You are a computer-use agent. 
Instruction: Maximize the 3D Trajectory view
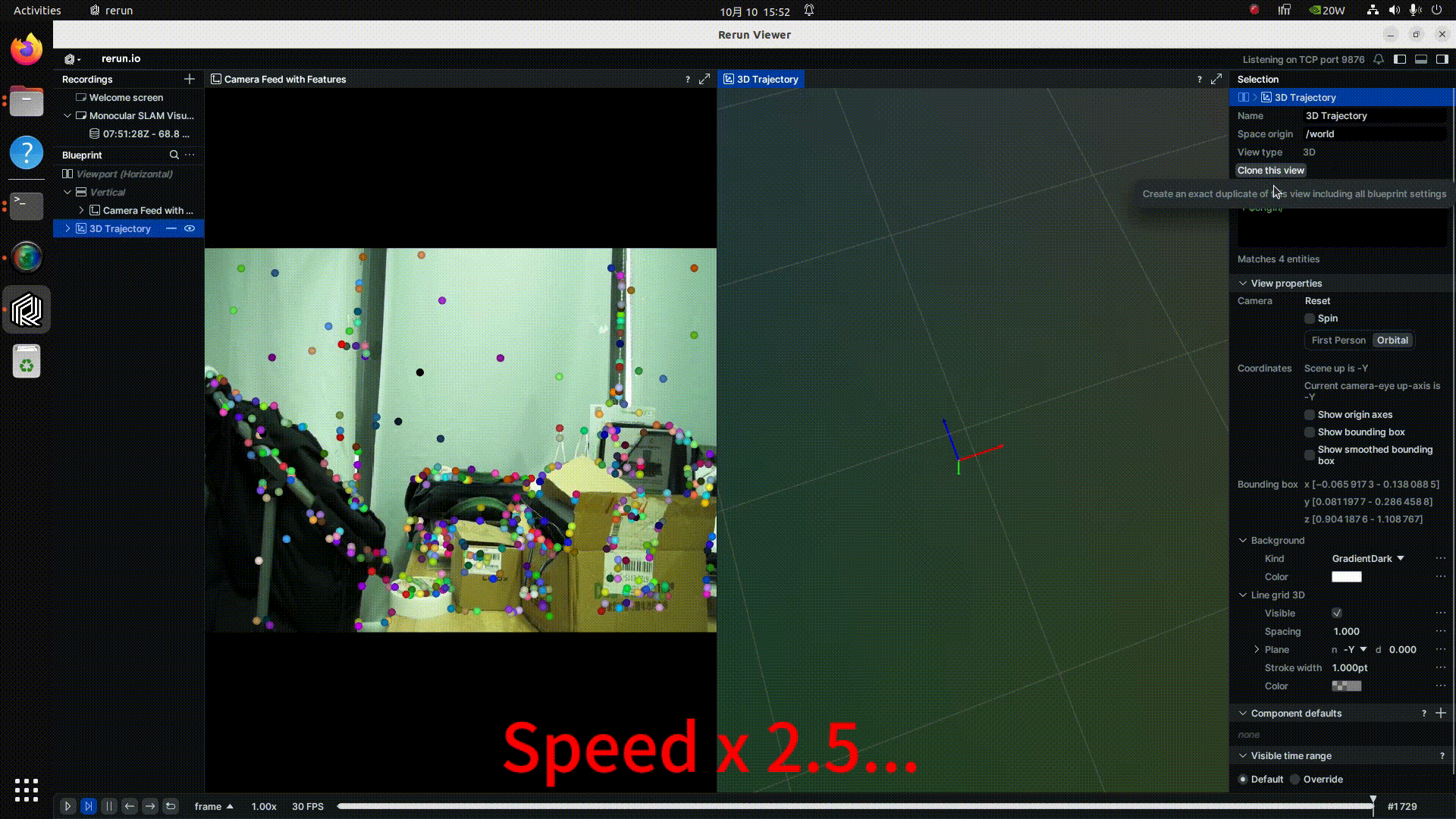point(1216,79)
